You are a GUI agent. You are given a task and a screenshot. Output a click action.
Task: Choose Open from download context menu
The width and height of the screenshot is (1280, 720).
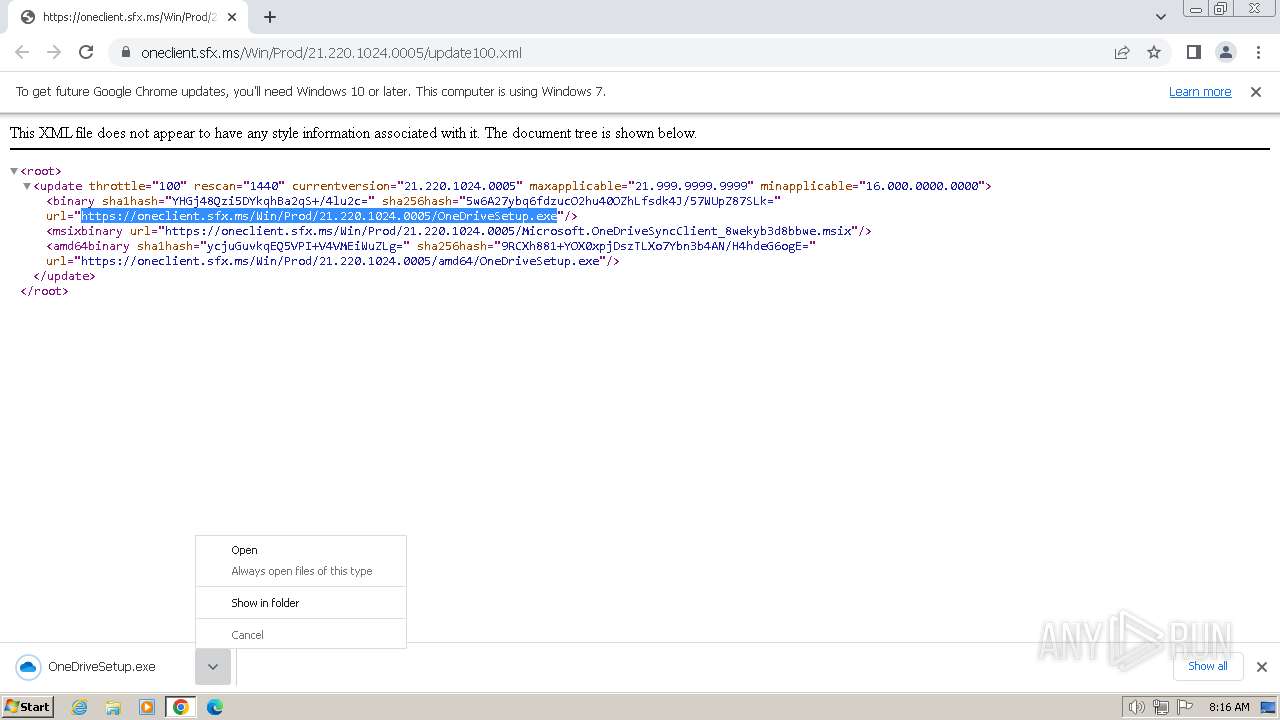pos(301,550)
